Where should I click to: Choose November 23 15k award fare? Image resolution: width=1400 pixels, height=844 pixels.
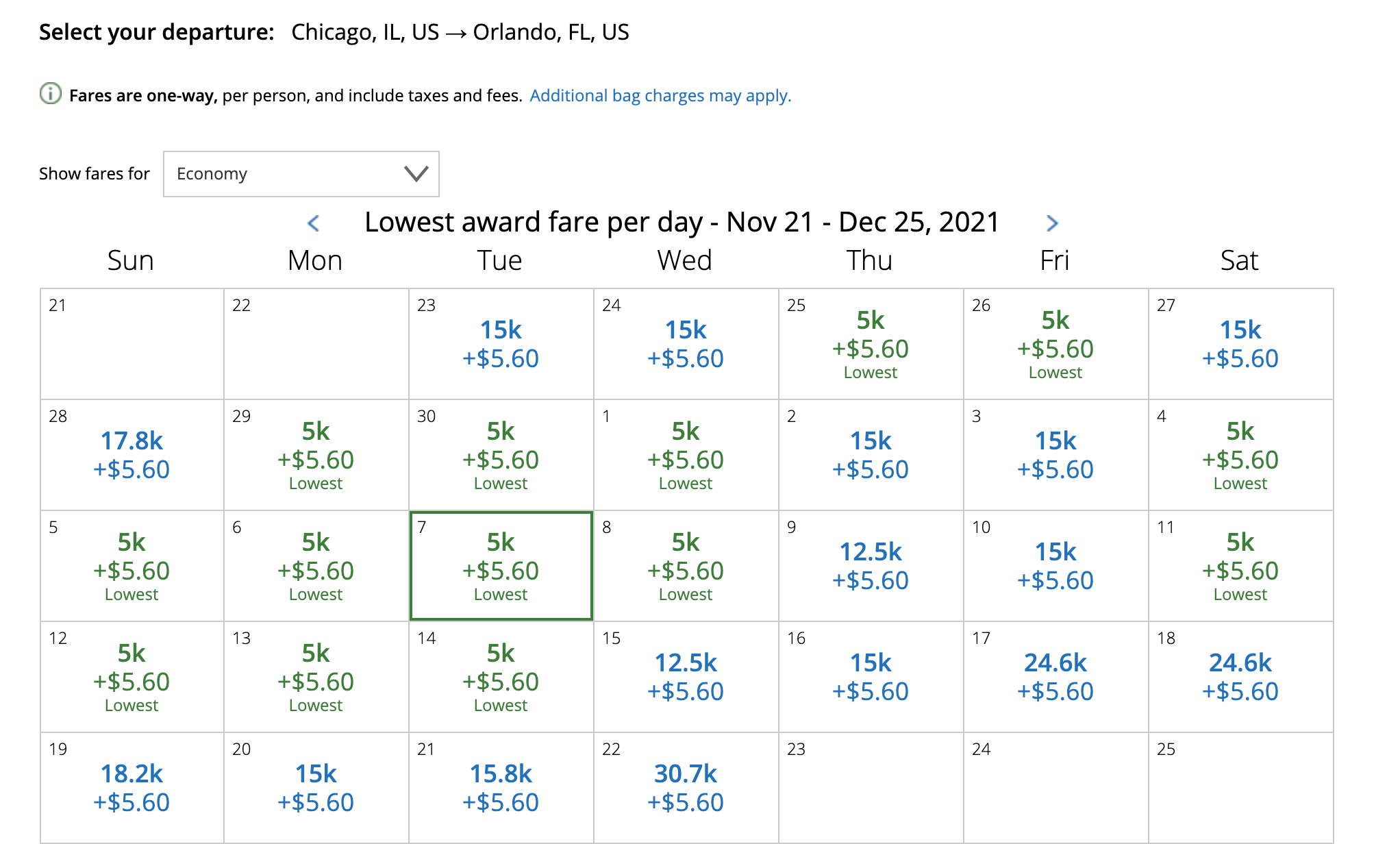pyautogui.click(x=501, y=344)
